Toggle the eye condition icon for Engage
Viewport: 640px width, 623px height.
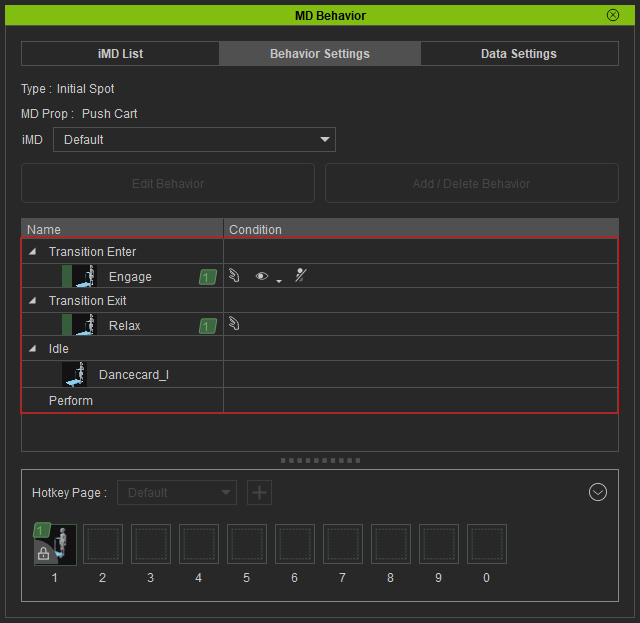[262, 276]
